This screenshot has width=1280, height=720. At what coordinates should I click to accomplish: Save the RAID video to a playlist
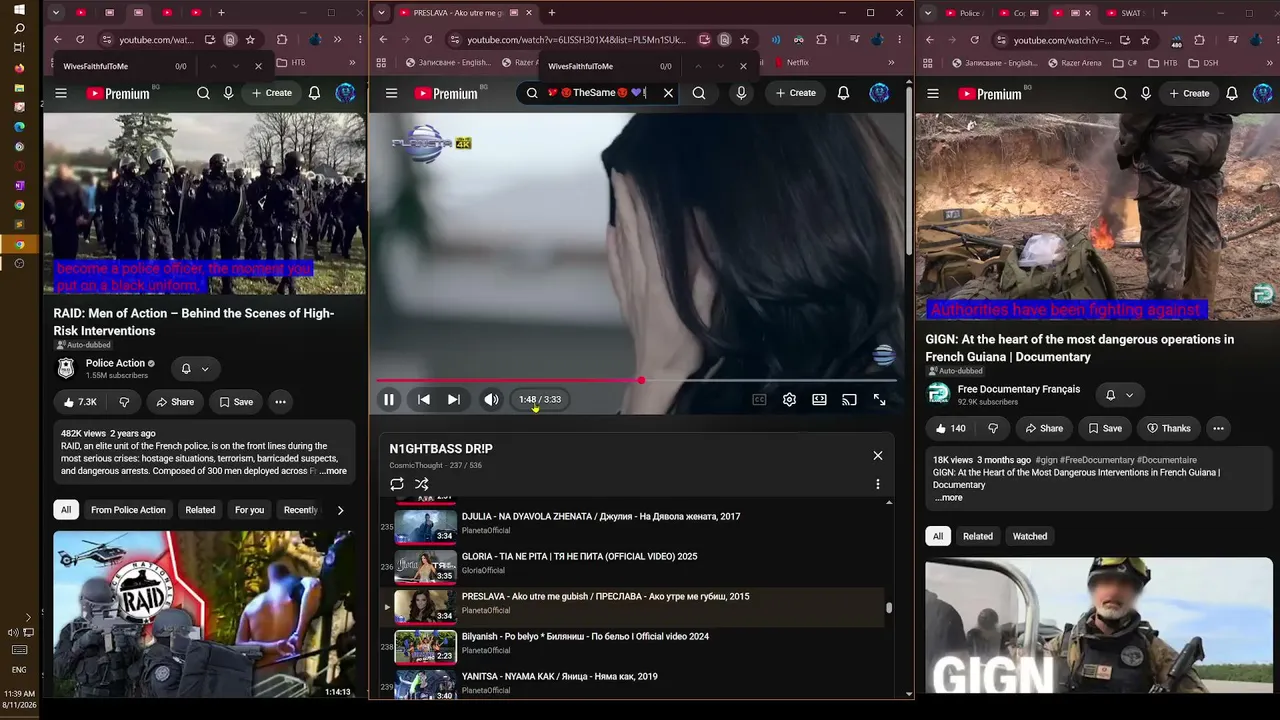pyautogui.click(x=236, y=402)
